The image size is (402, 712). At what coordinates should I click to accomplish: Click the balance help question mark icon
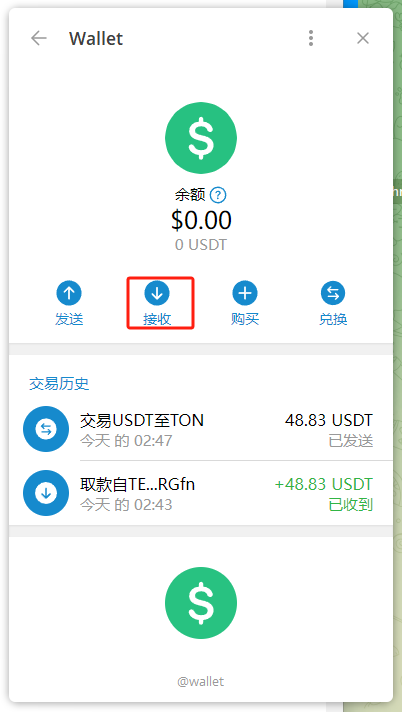pos(218,196)
